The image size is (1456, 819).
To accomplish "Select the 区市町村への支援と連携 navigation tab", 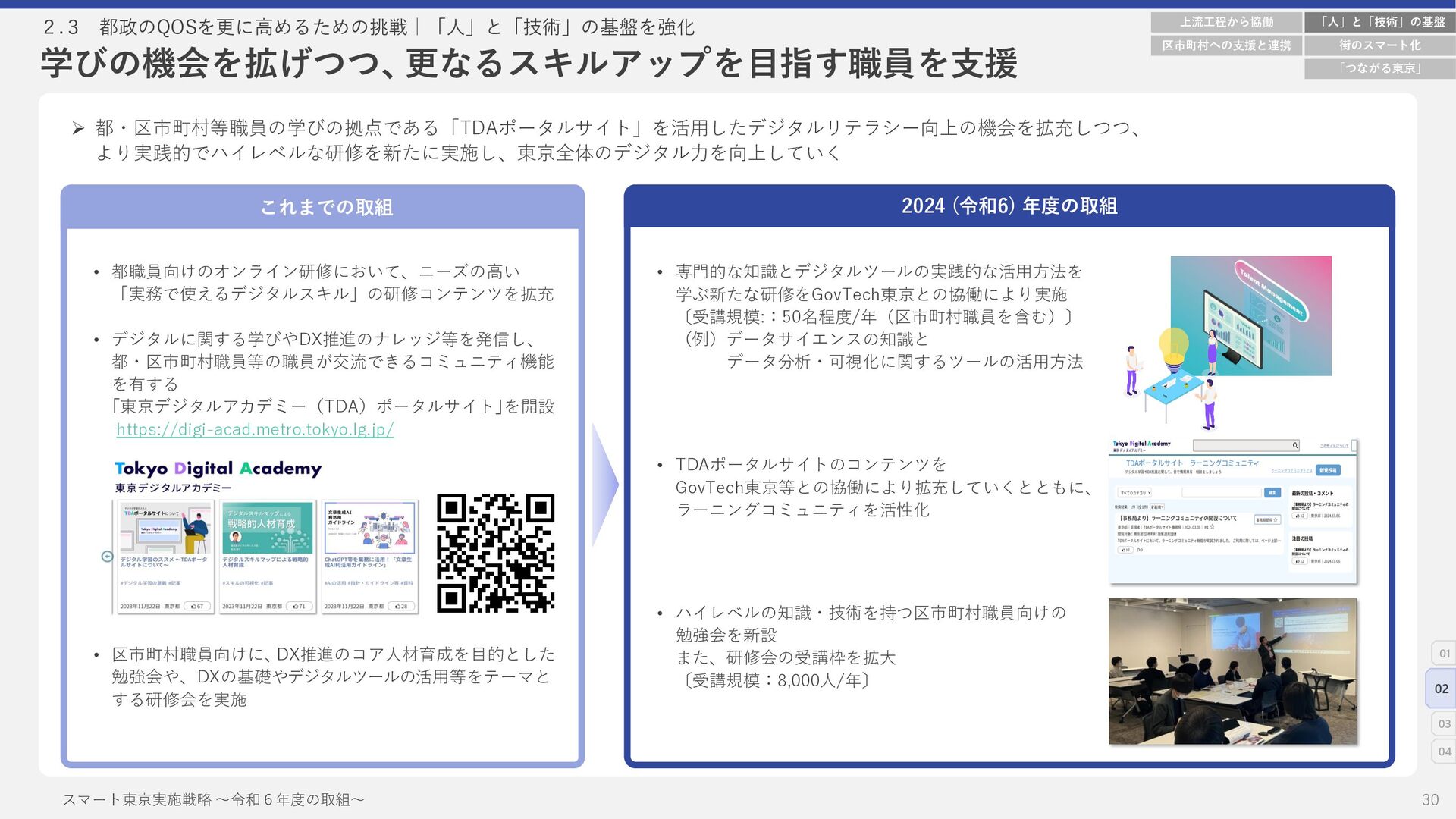I will click(1226, 45).
